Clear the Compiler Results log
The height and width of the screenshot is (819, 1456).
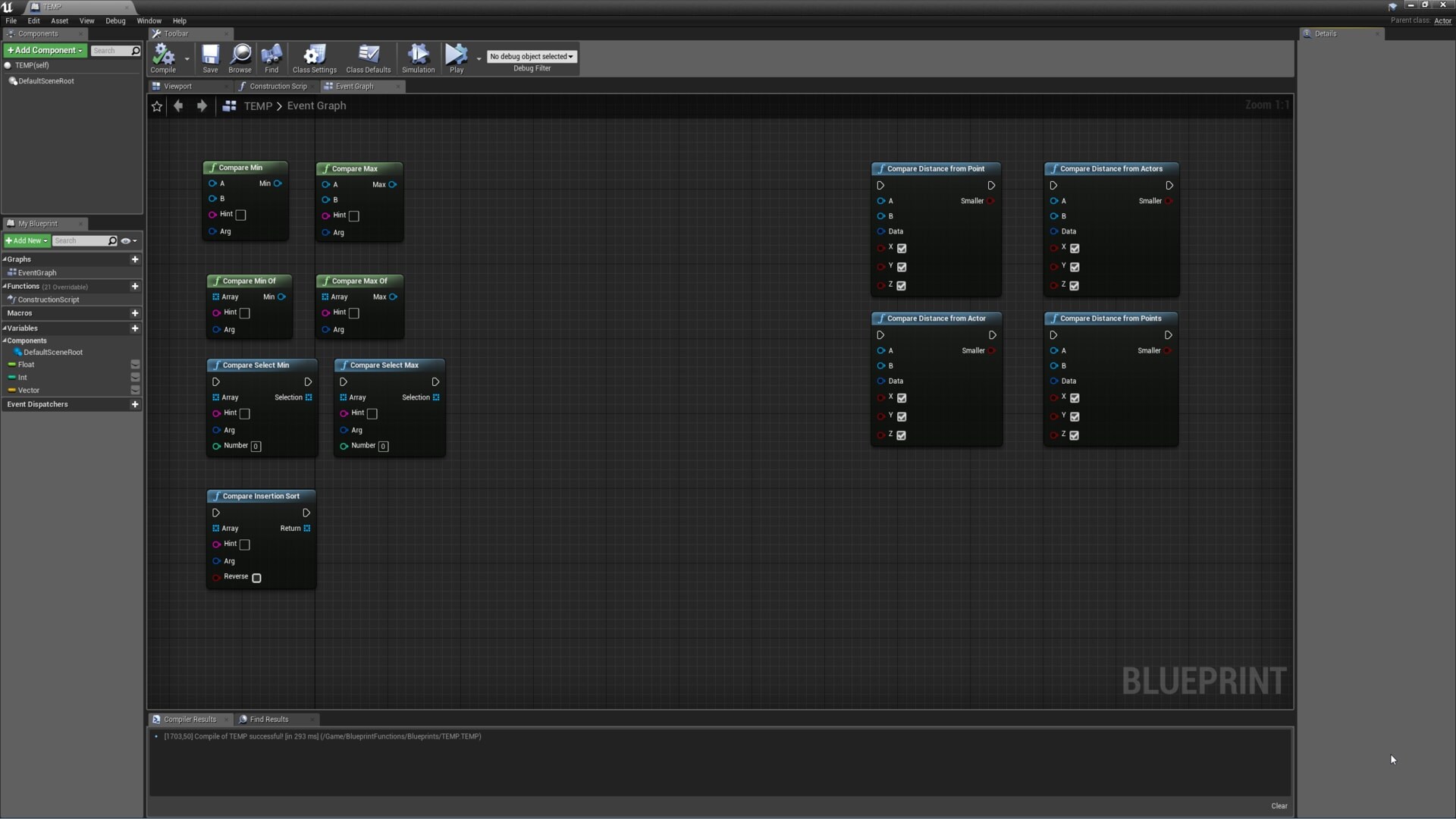(x=1279, y=806)
